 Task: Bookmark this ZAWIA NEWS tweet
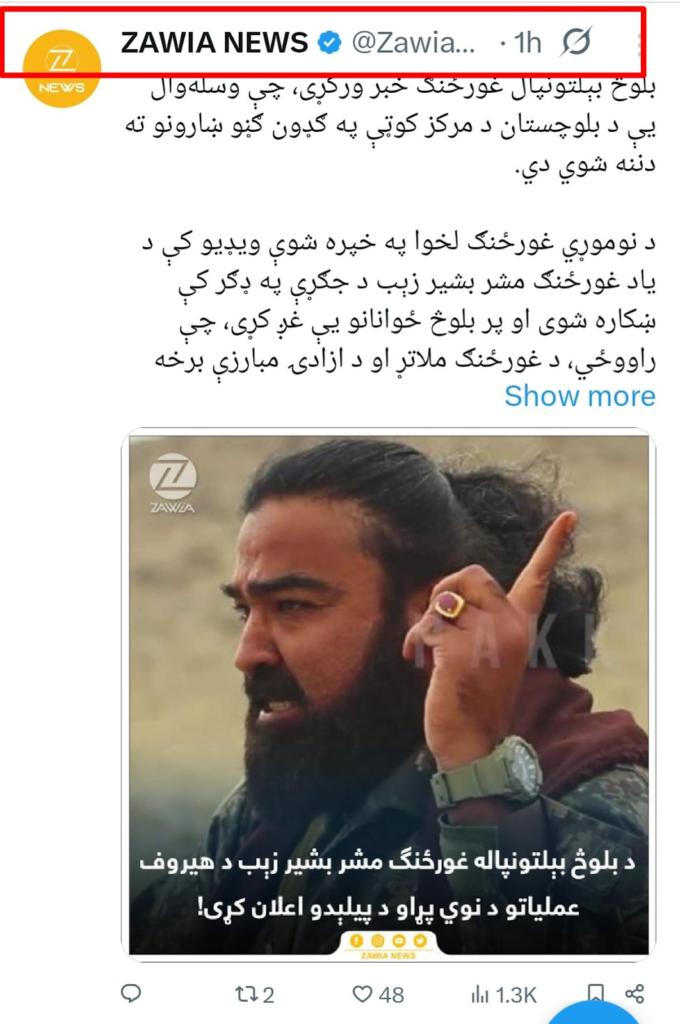coord(595,993)
